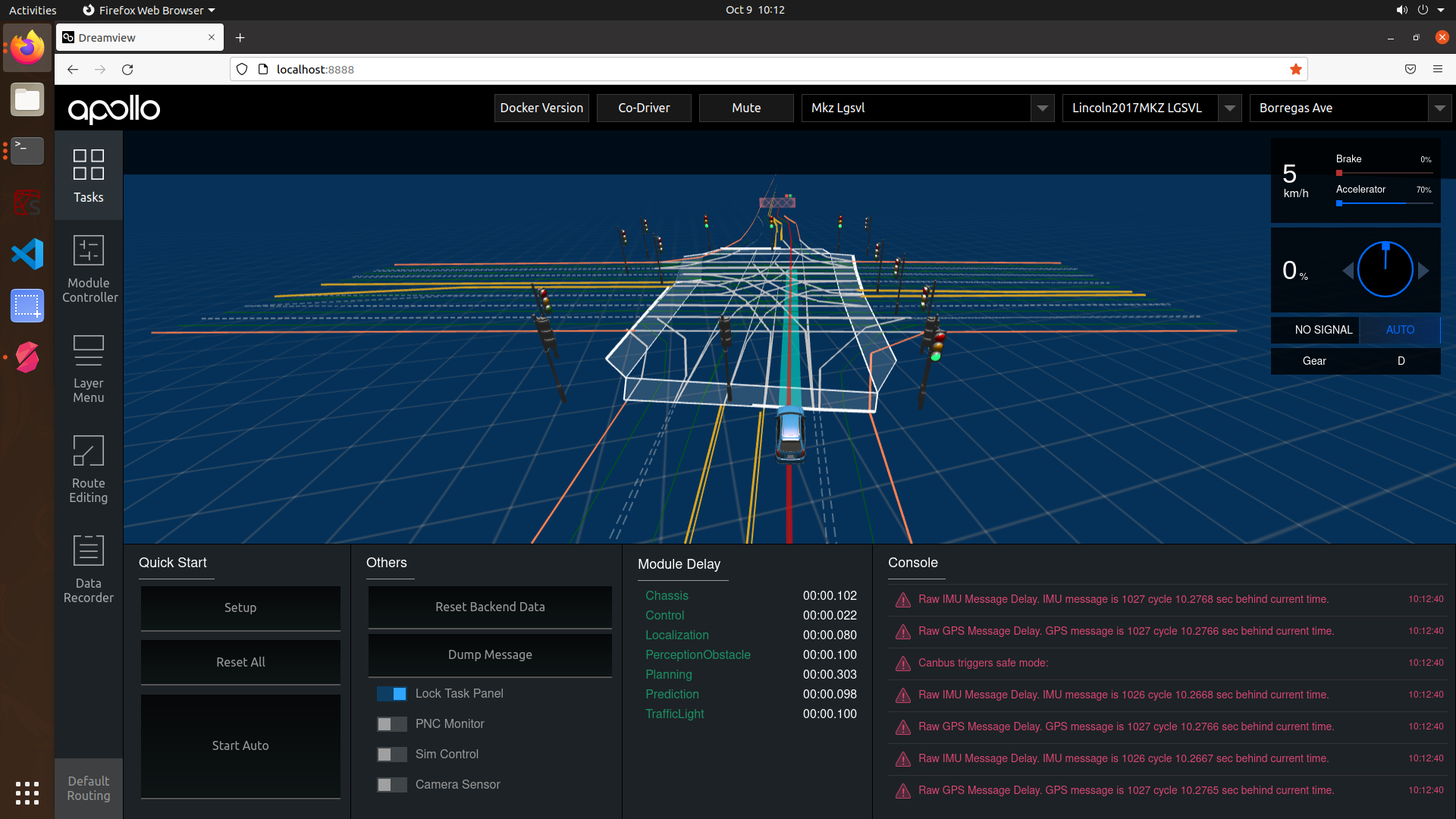Enable the Camera Sensor switch
Image resolution: width=1456 pixels, height=819 pixels.
tap(392, 785)
